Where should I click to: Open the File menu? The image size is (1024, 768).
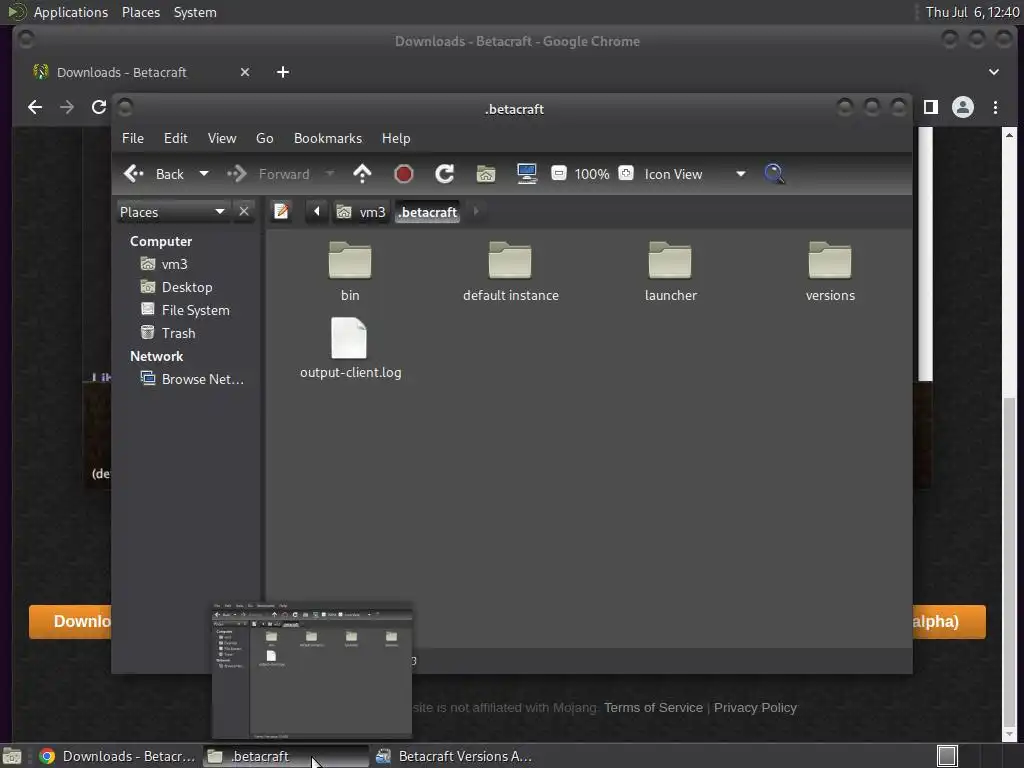click(x=133, y=138)
